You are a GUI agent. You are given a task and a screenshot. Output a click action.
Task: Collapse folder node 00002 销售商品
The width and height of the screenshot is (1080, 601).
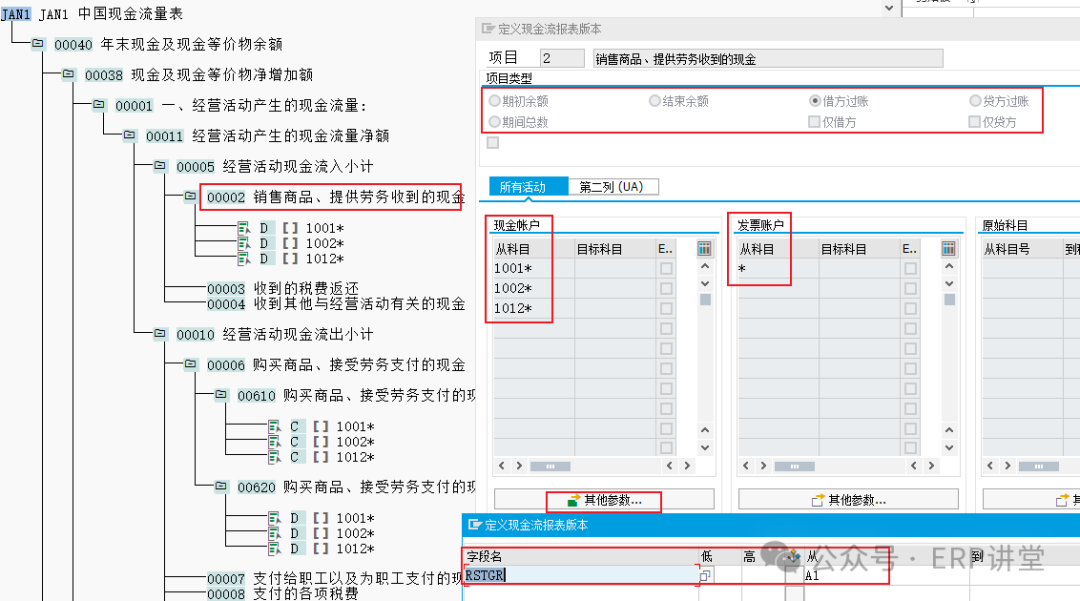point(190,197)
